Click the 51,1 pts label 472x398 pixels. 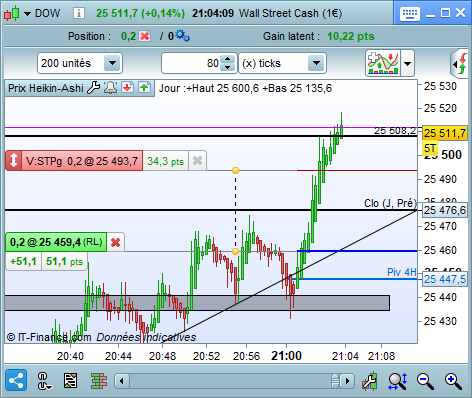point(64,261)
